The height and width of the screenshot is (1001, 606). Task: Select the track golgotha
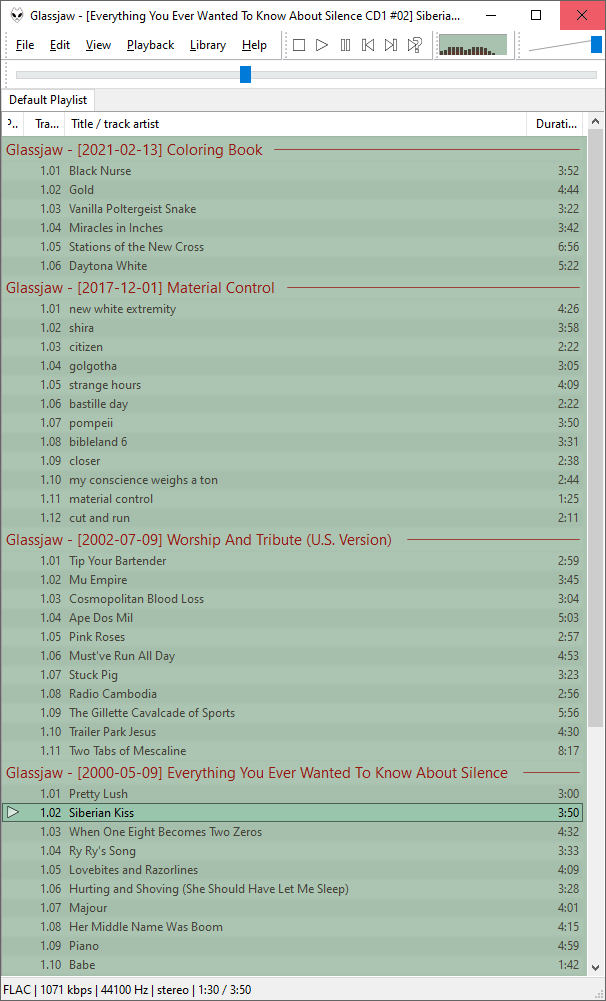click(294, 366)
